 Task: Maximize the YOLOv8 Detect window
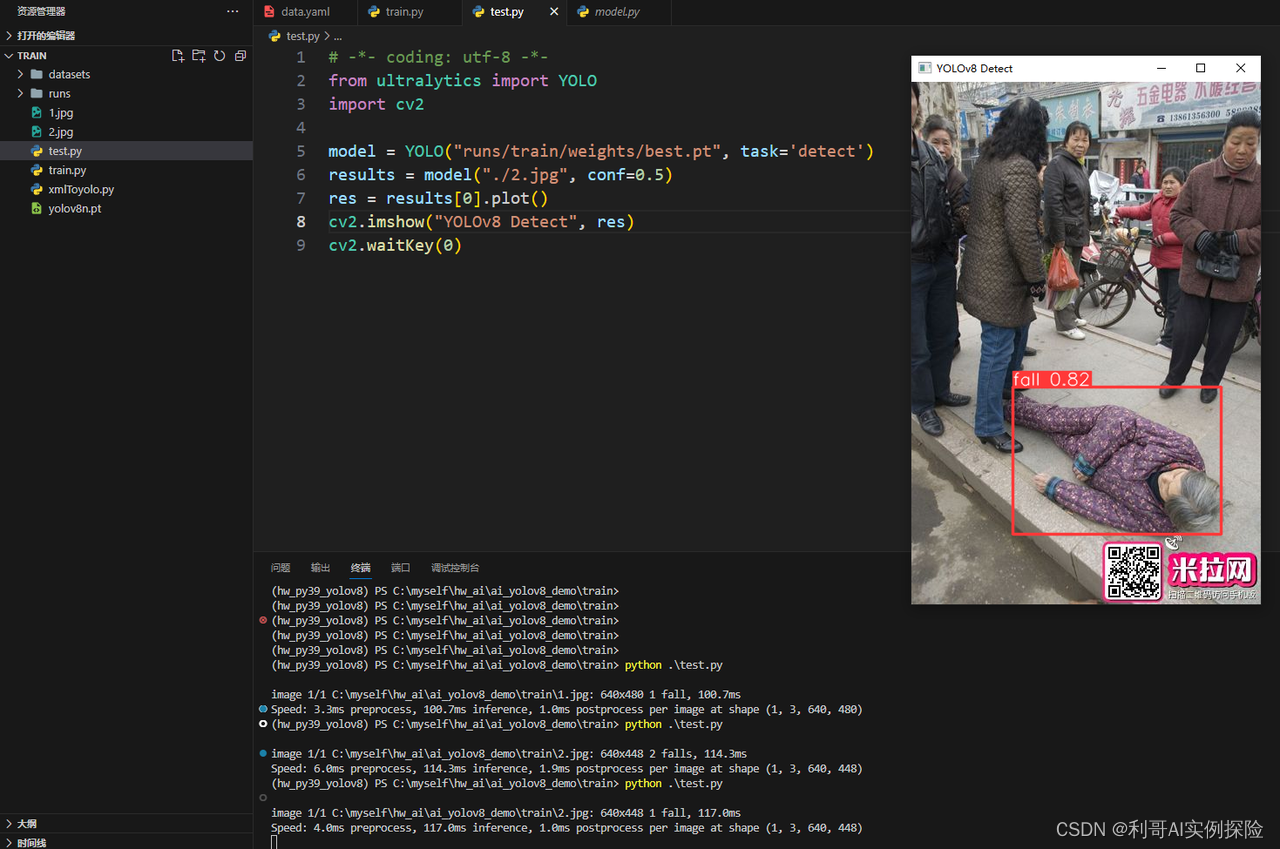pos(1201,68)
